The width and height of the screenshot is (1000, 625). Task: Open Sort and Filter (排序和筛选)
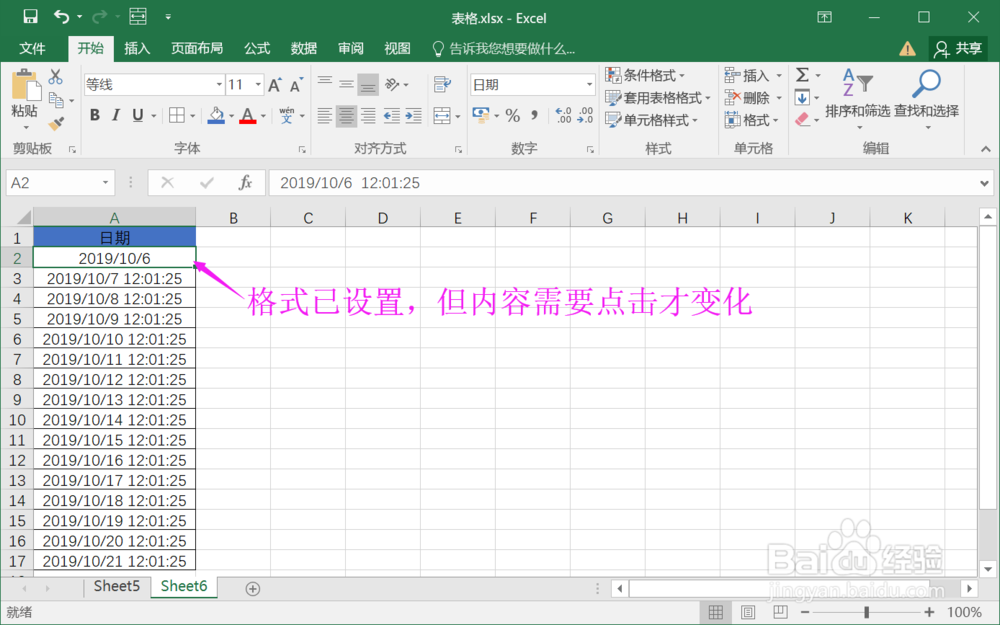coord(857,98)
